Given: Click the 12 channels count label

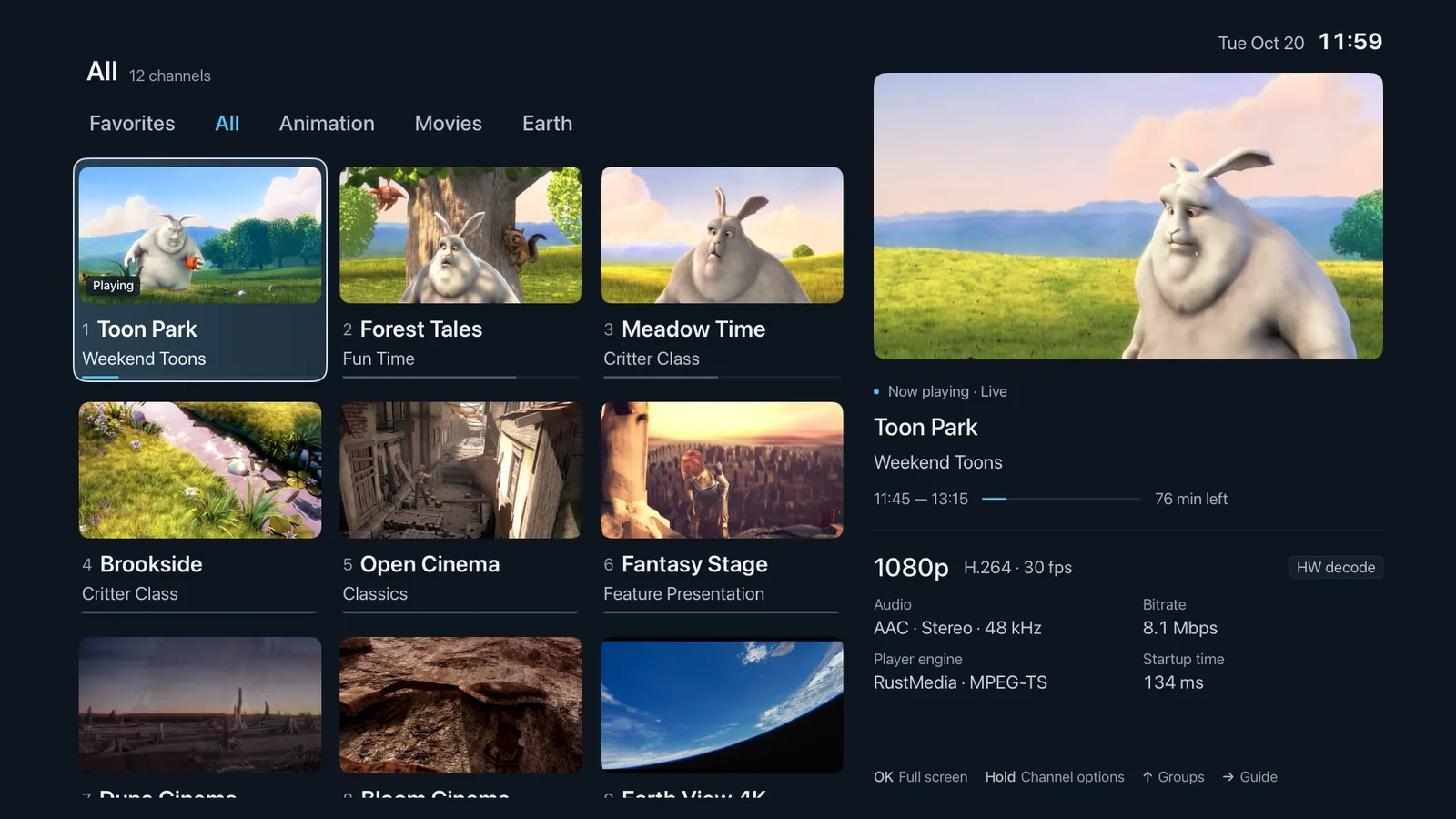Looking at the screenshot, I should (x=170, y=76).
